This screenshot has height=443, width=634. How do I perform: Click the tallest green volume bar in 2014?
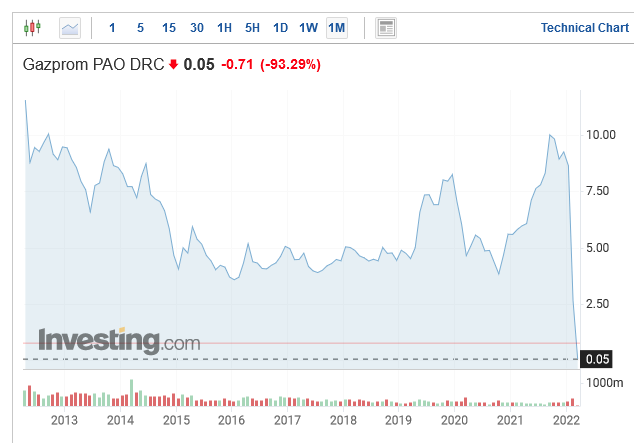pos(131,393)
